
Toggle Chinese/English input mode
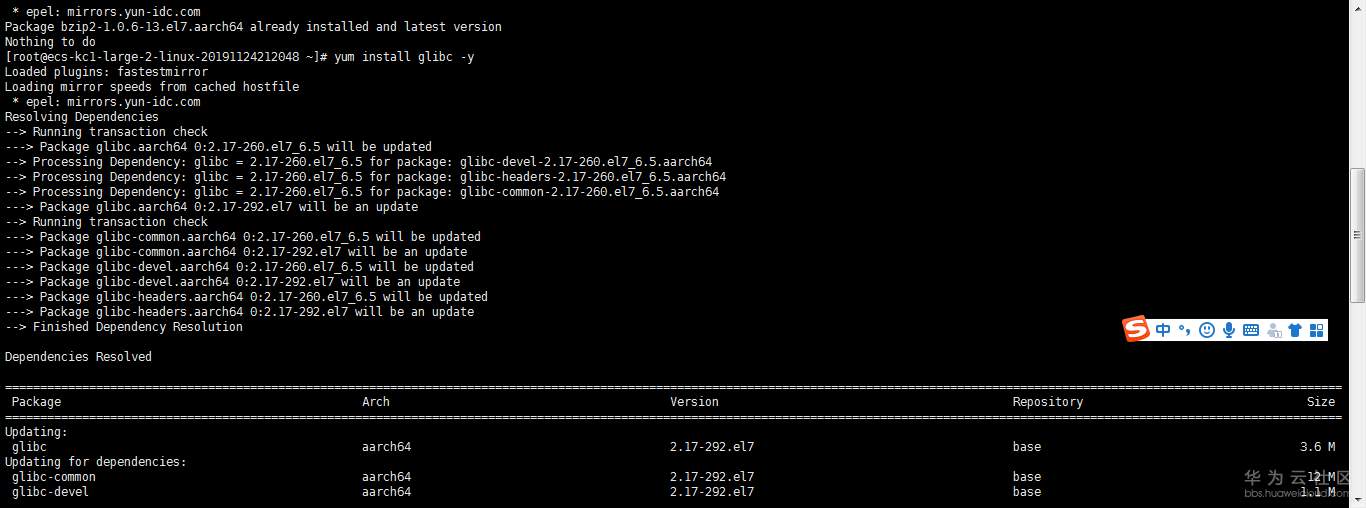coord(1163,330)
